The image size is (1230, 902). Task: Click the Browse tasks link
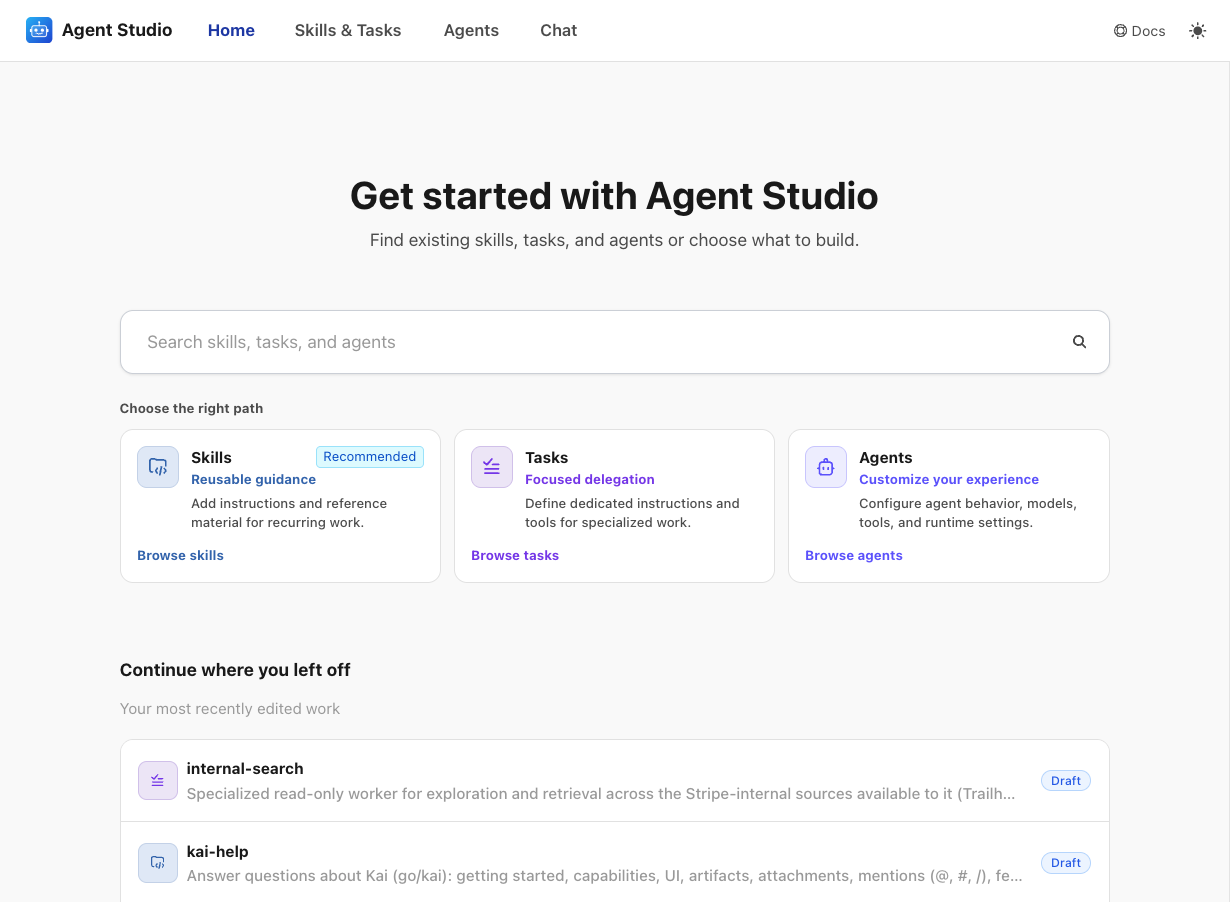[515, 555]
